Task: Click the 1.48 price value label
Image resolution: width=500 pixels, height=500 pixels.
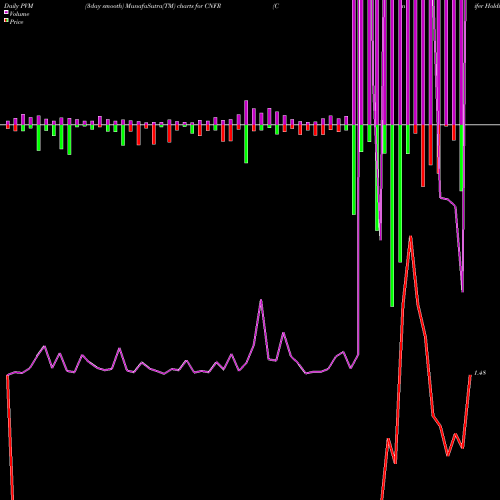Action: (480, 373)
